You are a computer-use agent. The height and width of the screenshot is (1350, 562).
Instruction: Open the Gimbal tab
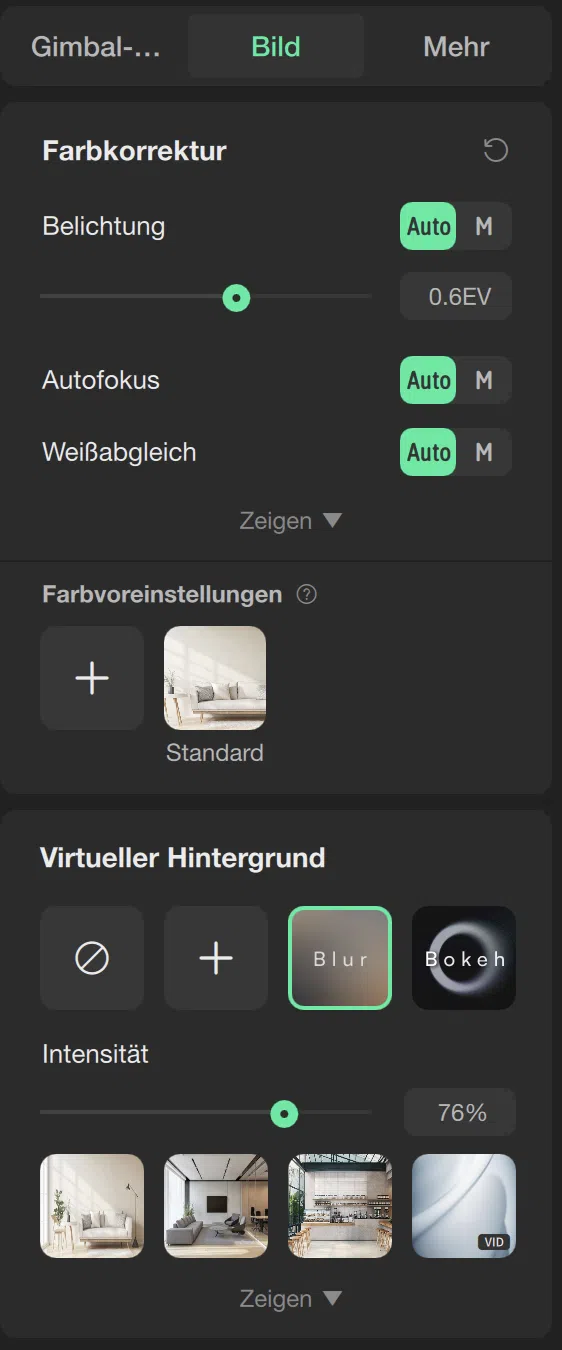(96, 47)
